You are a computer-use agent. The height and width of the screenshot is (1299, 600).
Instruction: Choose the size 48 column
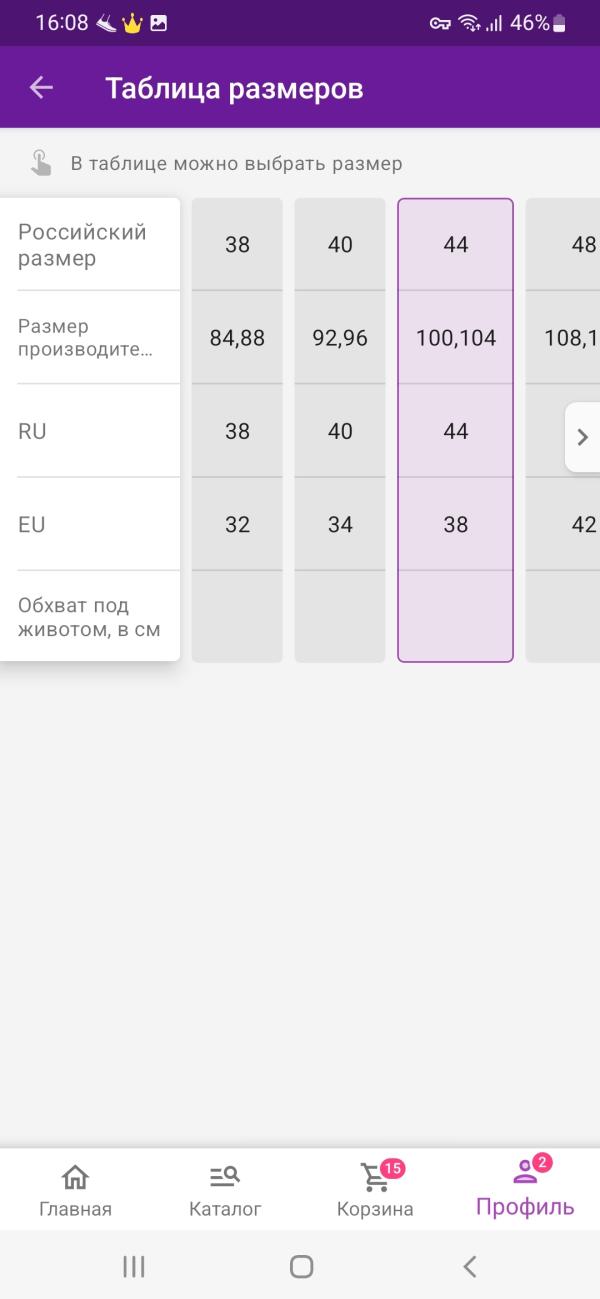click(x=563, y=430)
